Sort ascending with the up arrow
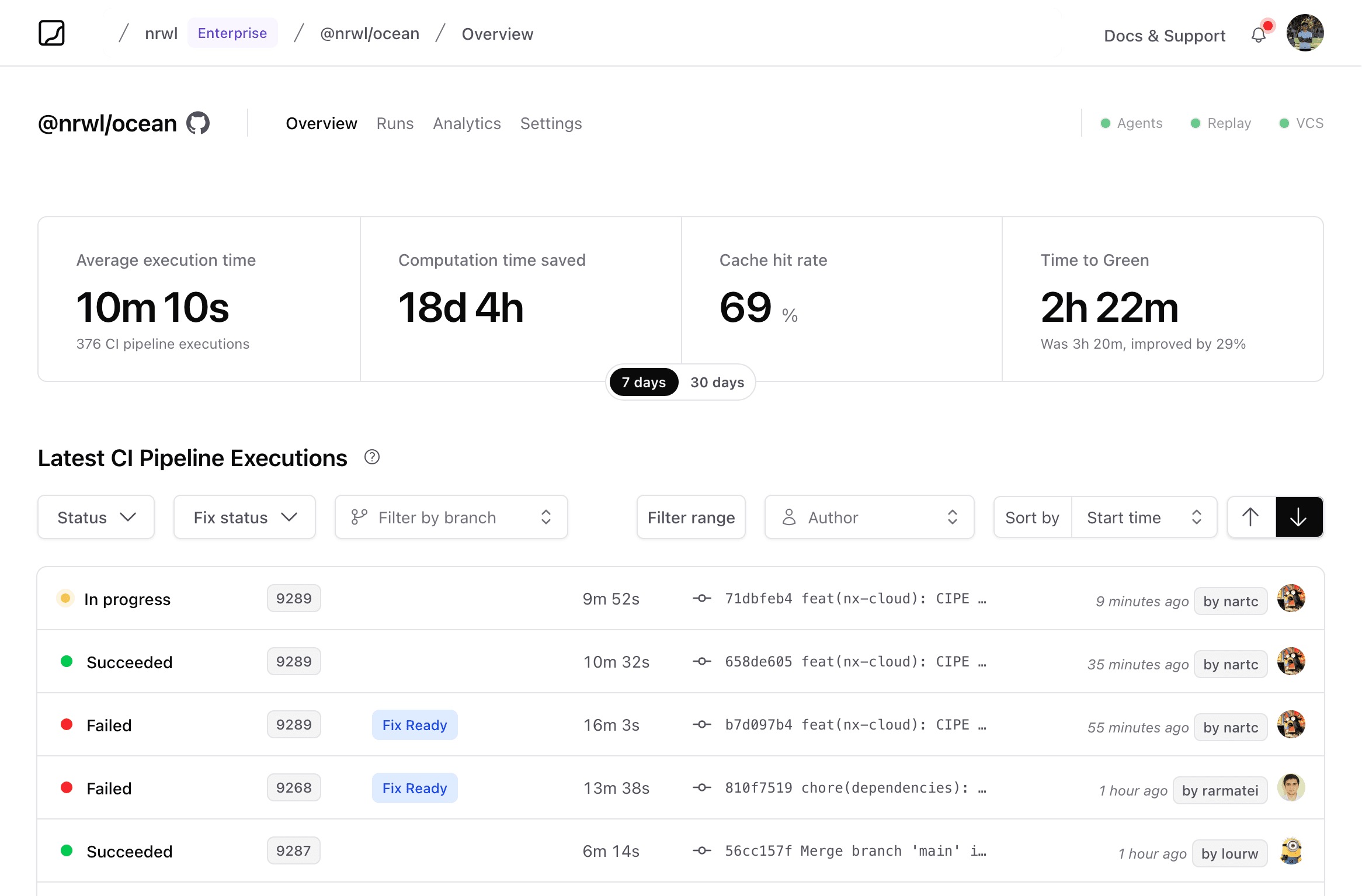This screenshot has height=896, width=1362. [1250, 517]
